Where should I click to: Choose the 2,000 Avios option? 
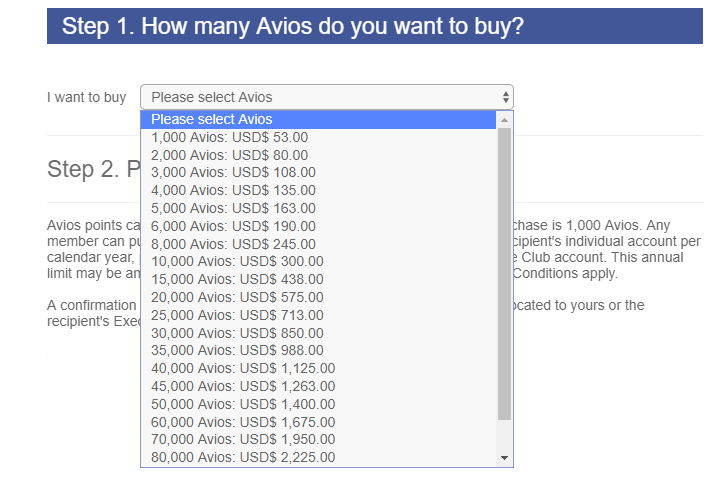pos(229,155)
